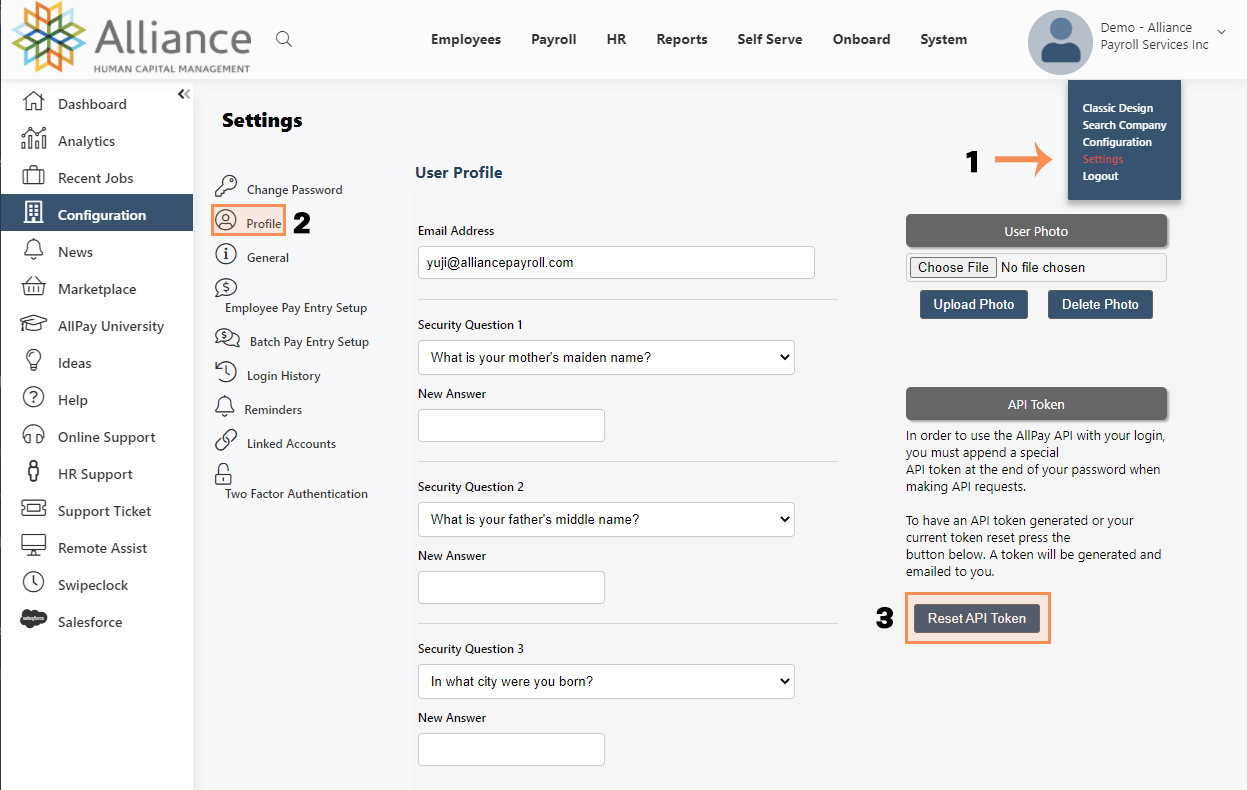Viewport: 1247px width, 790px height.
Task: Open Login History clock icon
Action: (x=226, y=373)
